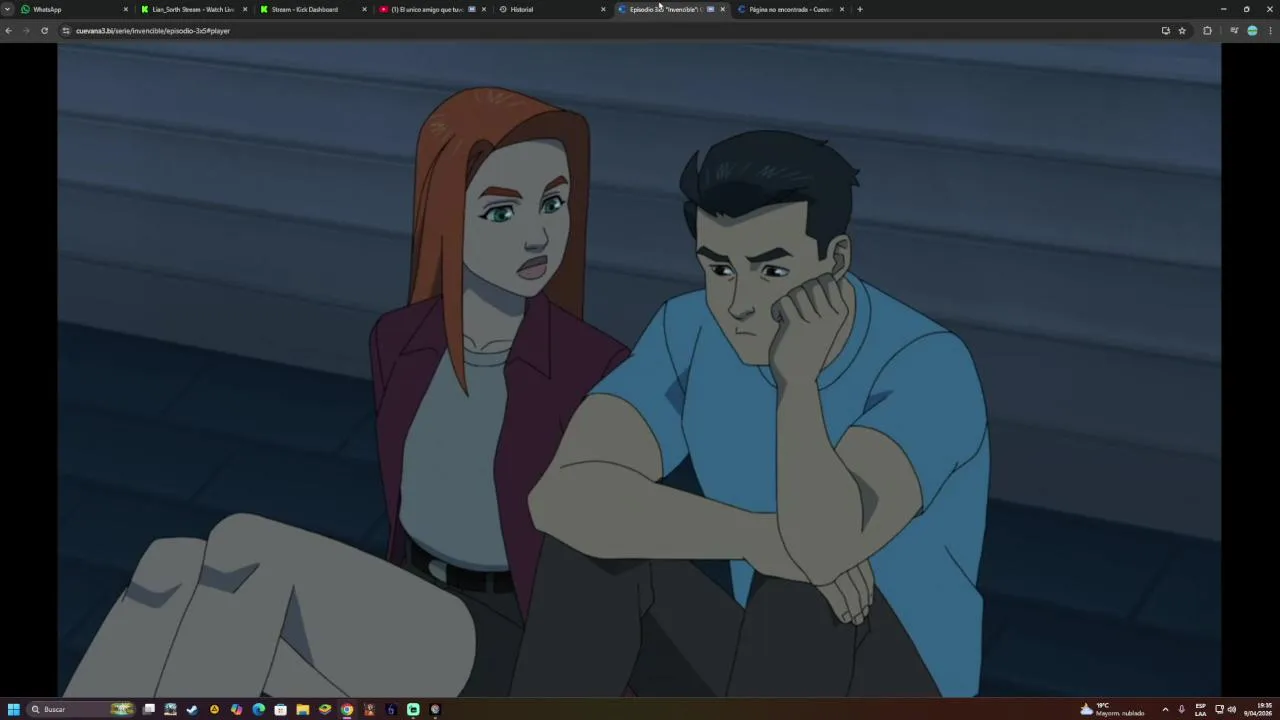Open the clock and date 19:35

[1258, 709]
